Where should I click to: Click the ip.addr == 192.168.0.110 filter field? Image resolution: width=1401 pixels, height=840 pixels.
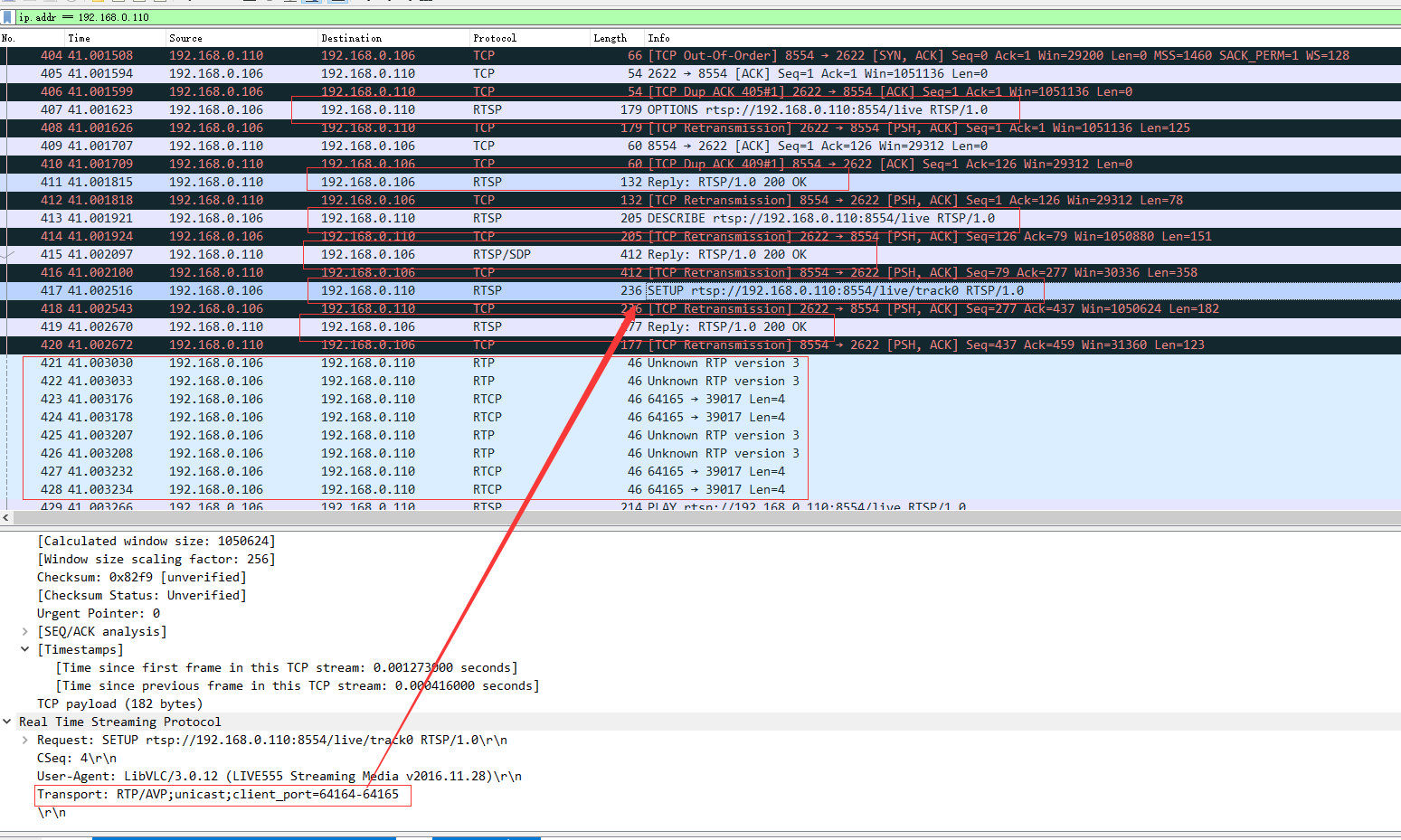[707, 17]
